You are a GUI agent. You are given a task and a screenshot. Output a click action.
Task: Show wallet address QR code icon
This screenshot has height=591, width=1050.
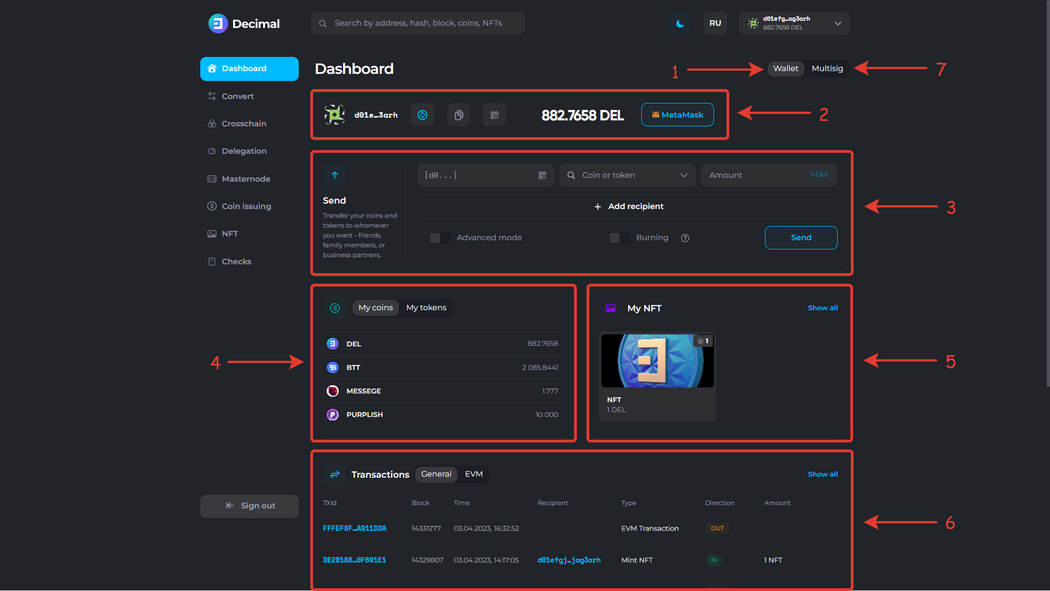(494, 114)
